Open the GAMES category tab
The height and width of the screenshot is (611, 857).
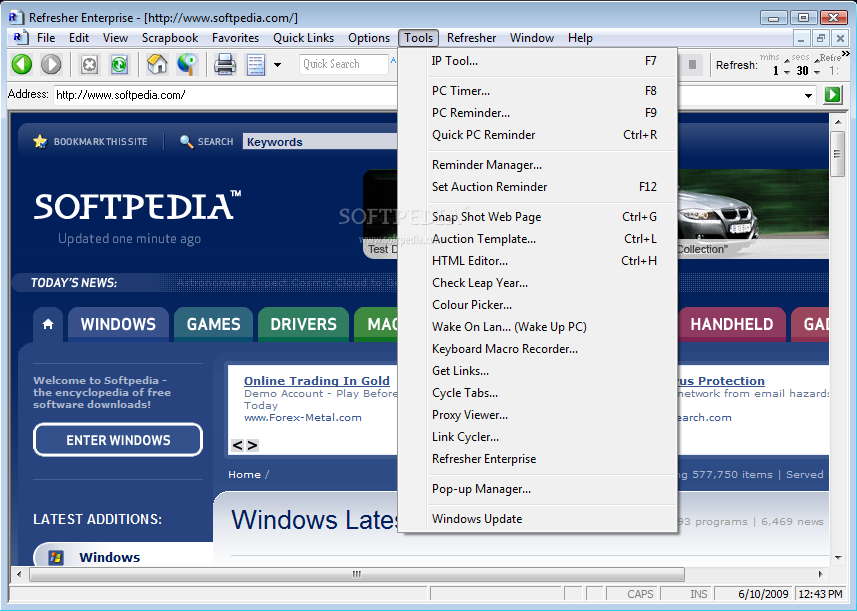(213, 324)
